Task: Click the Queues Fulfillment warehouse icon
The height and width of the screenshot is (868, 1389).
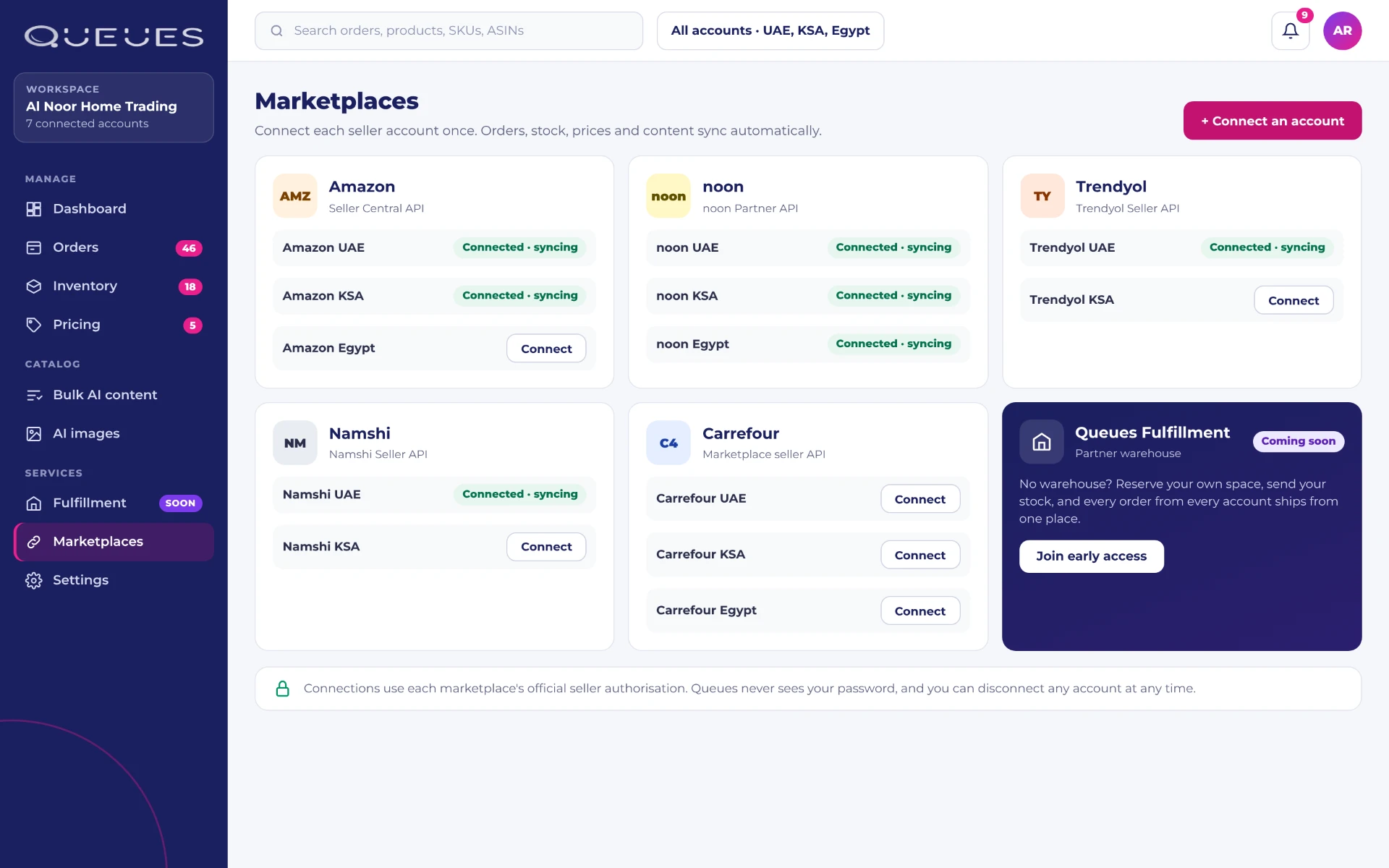Action: pyautogui.click(x=1041, y=442)
